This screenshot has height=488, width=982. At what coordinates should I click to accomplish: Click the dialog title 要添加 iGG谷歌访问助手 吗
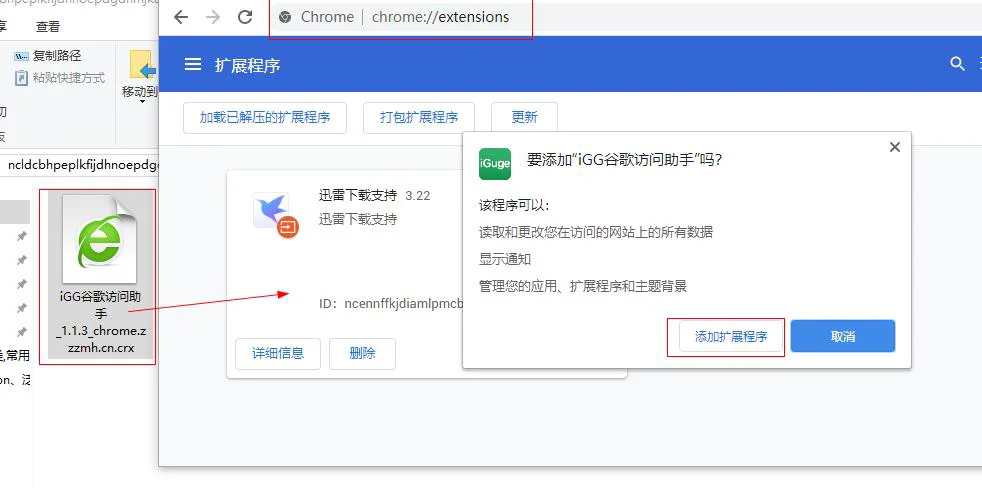624,160
